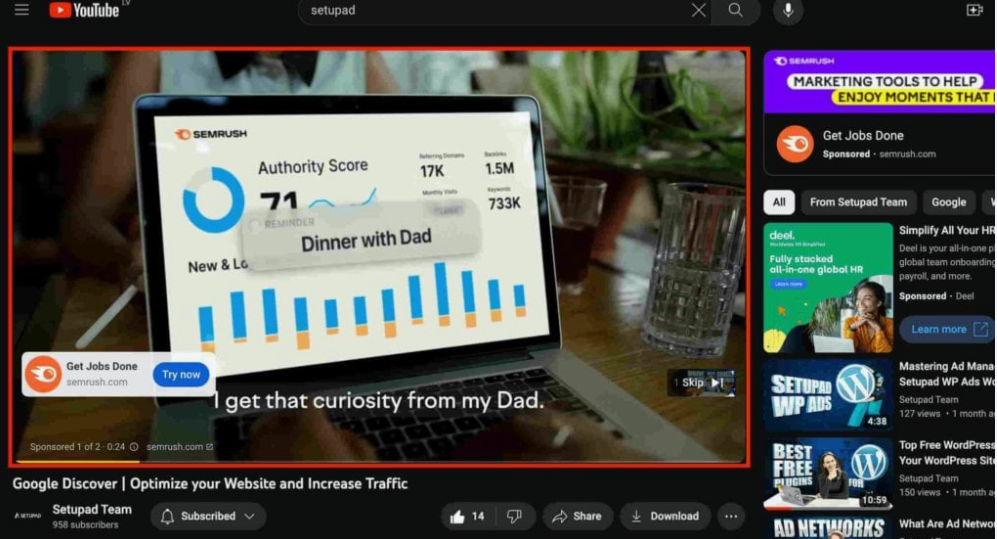Open Semrush marketing tools banner ad
Viewport: 997px width, 539px height.
[x=880, y=82]
